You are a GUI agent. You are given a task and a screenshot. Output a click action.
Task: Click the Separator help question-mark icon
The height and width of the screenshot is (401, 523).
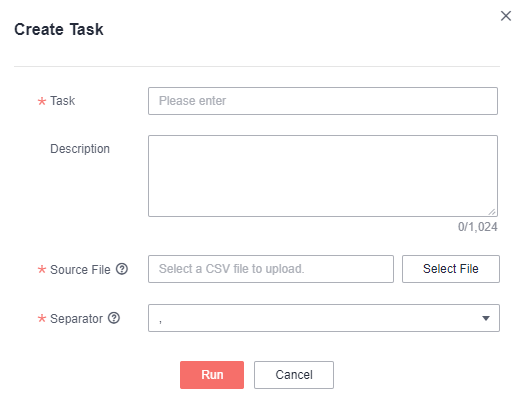(114, 318)
